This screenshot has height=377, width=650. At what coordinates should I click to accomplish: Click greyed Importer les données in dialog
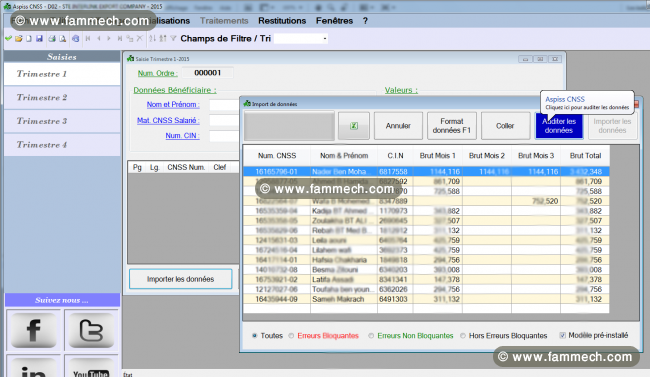click(612, 126)
